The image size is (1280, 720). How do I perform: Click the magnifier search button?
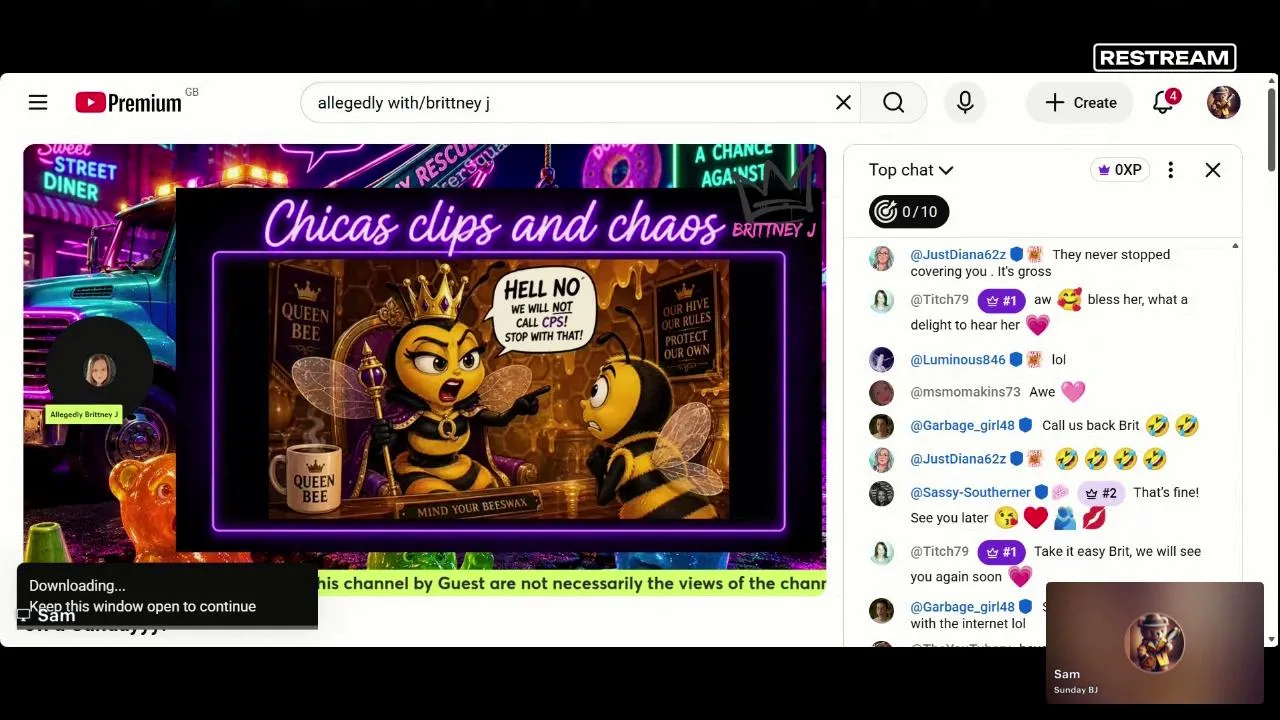click(893, 102)
